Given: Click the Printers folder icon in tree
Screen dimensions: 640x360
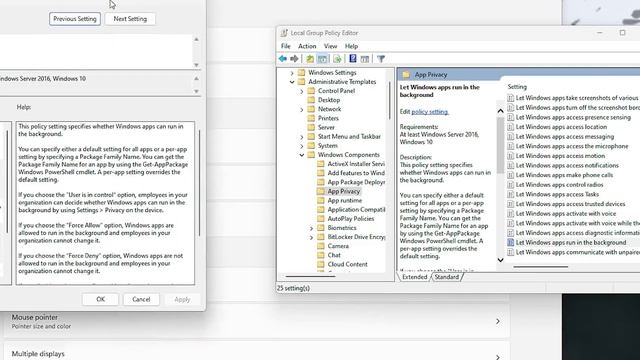Looking at the screenshot, I should [x=311, y=118].
